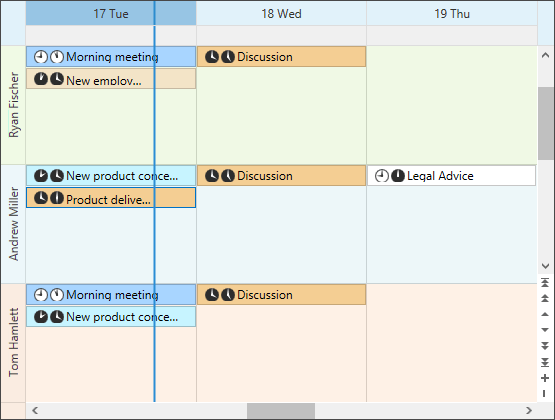
Task: Open Andrew Miller's Legal Advice appointment
Action: 451,176
